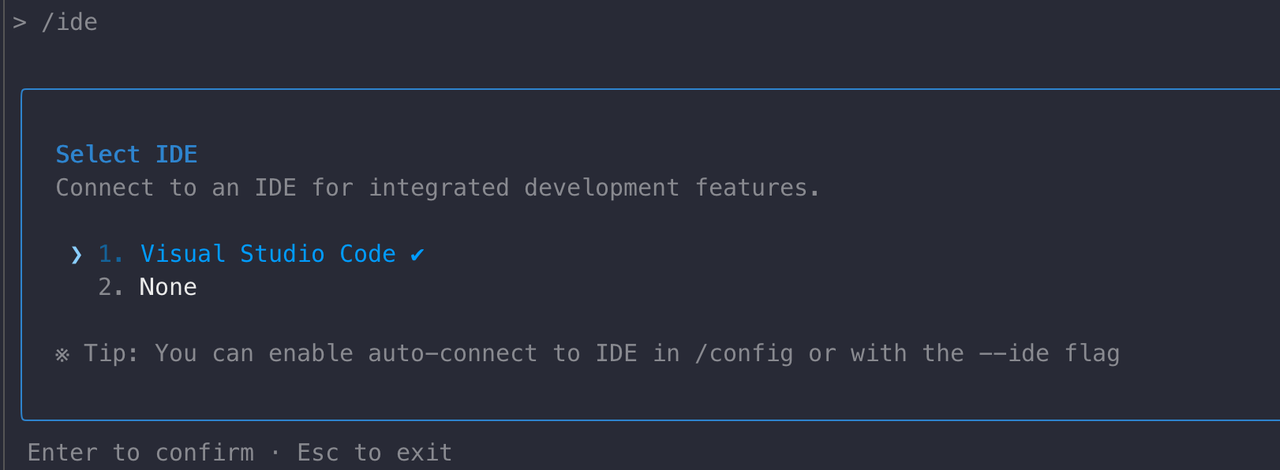1280x470 pixels.
Task: Select the Visual Studio Code option
Action: [268, 254]
